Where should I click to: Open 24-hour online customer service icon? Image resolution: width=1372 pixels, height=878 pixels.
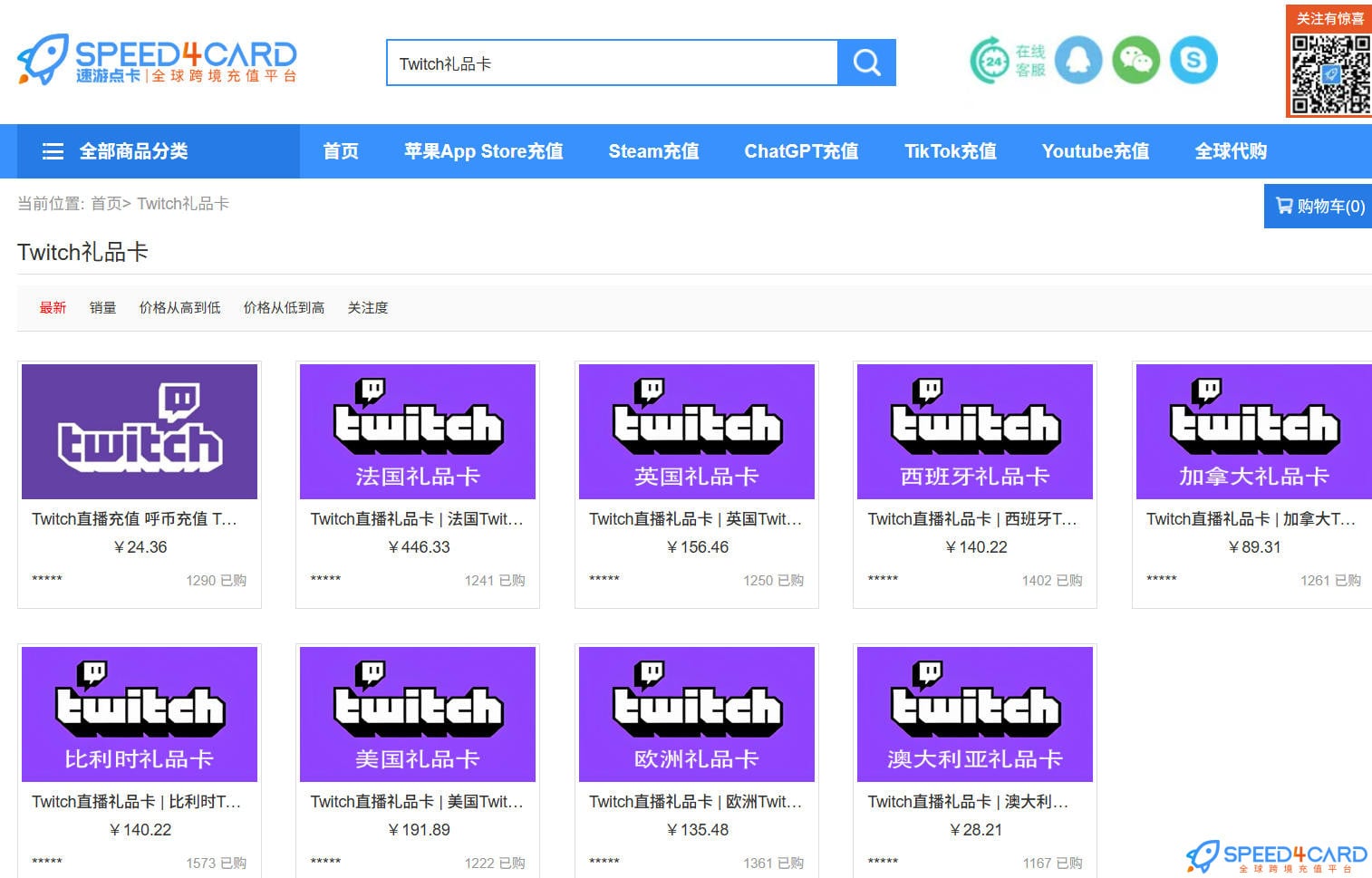(x=1008, y=61)
